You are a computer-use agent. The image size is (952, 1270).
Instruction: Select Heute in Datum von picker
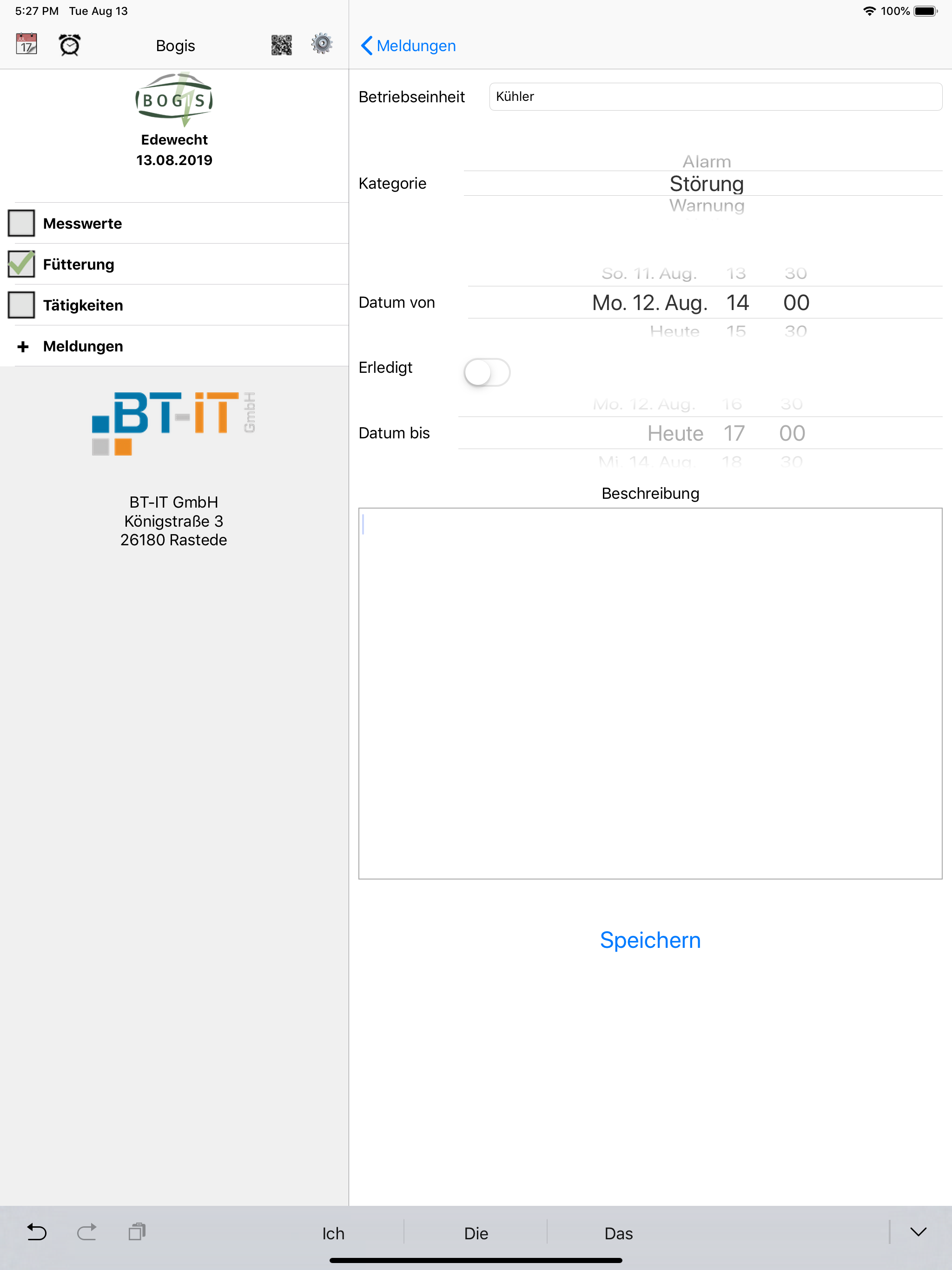coord(674,331)
